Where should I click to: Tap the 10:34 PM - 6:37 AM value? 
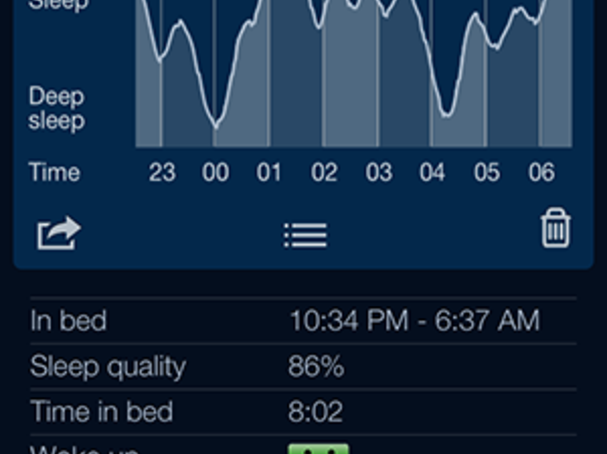click(x=414, y=321)
